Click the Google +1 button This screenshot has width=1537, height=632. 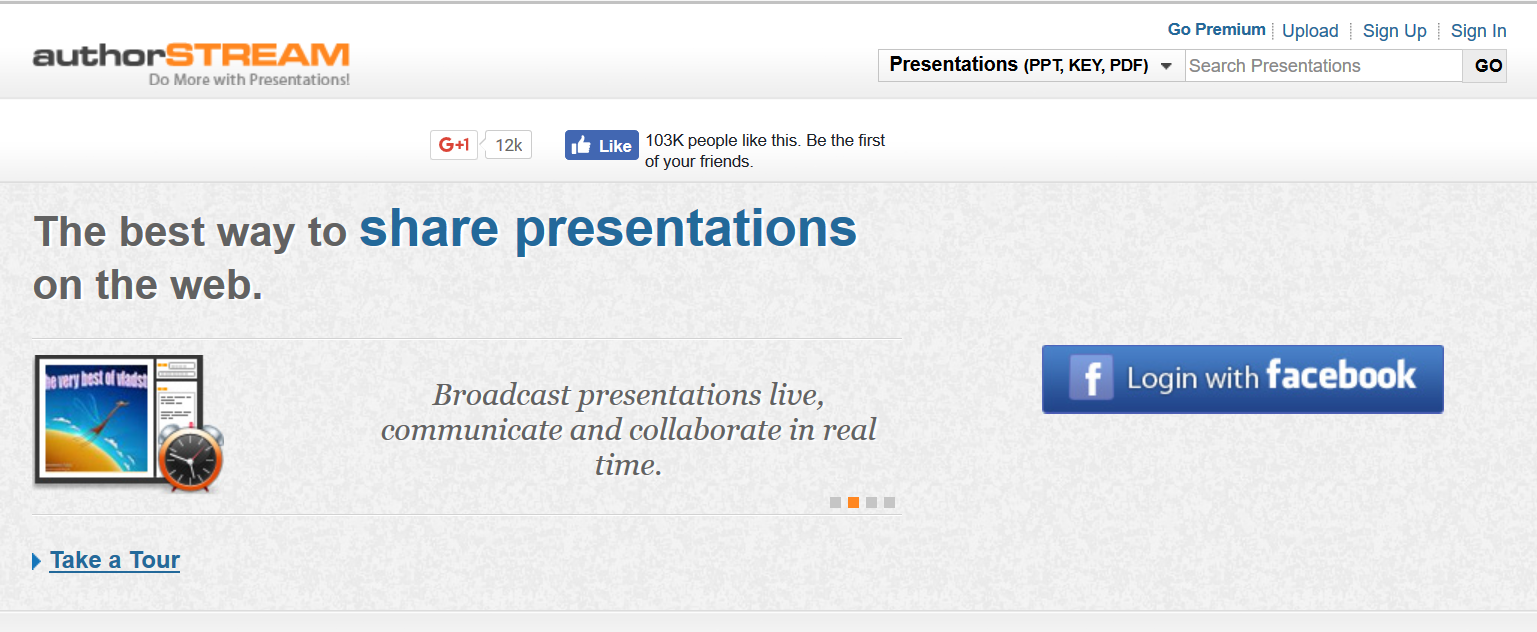(454, 145)
